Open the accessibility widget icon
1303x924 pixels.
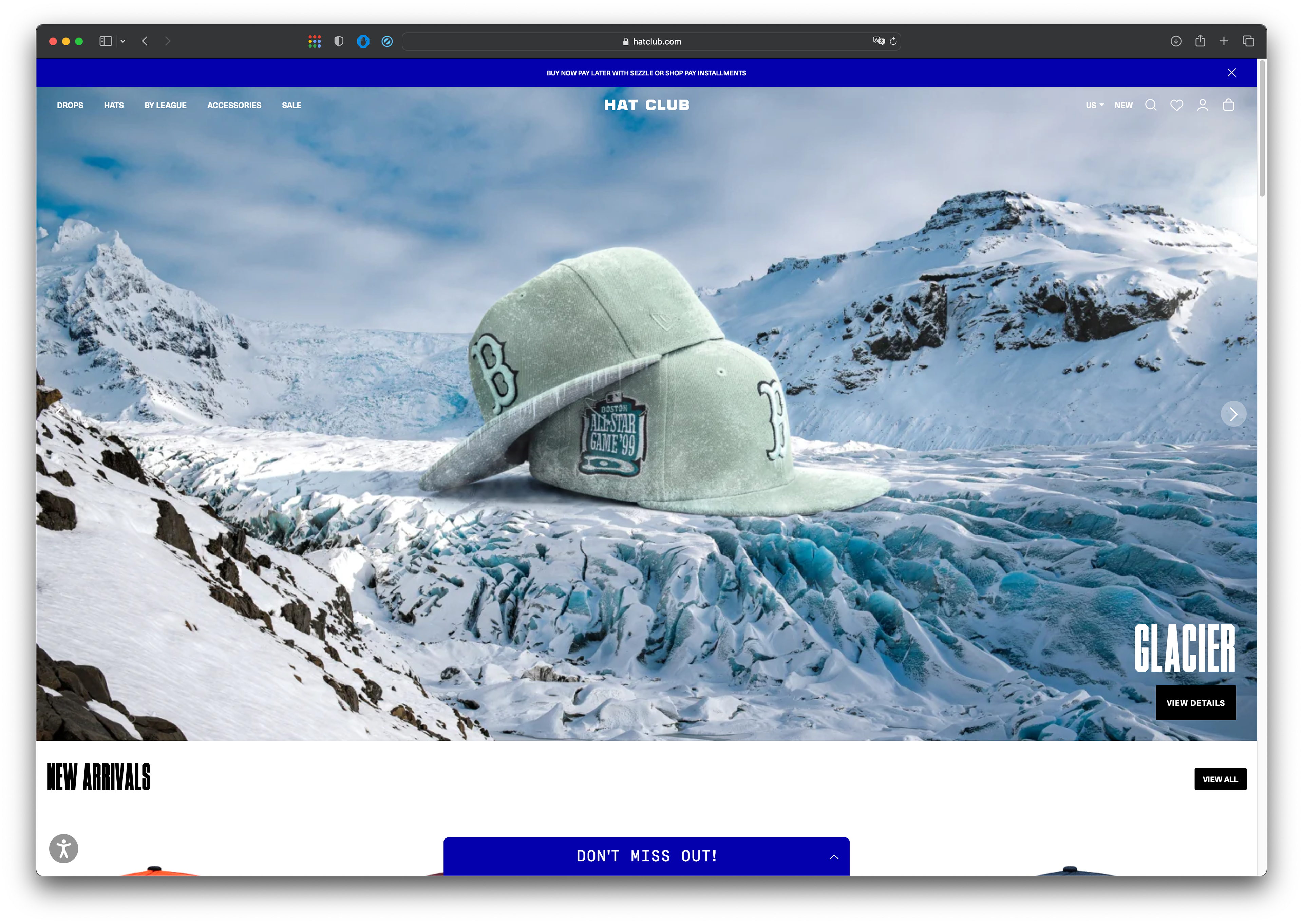(64, 848)
